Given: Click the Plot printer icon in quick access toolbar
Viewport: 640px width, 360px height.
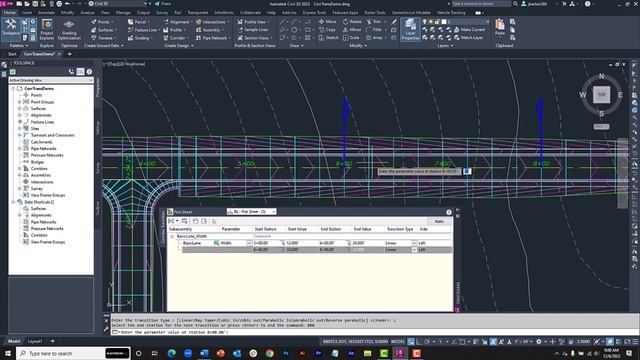Looking at the screenshot, I should point(59,4).
